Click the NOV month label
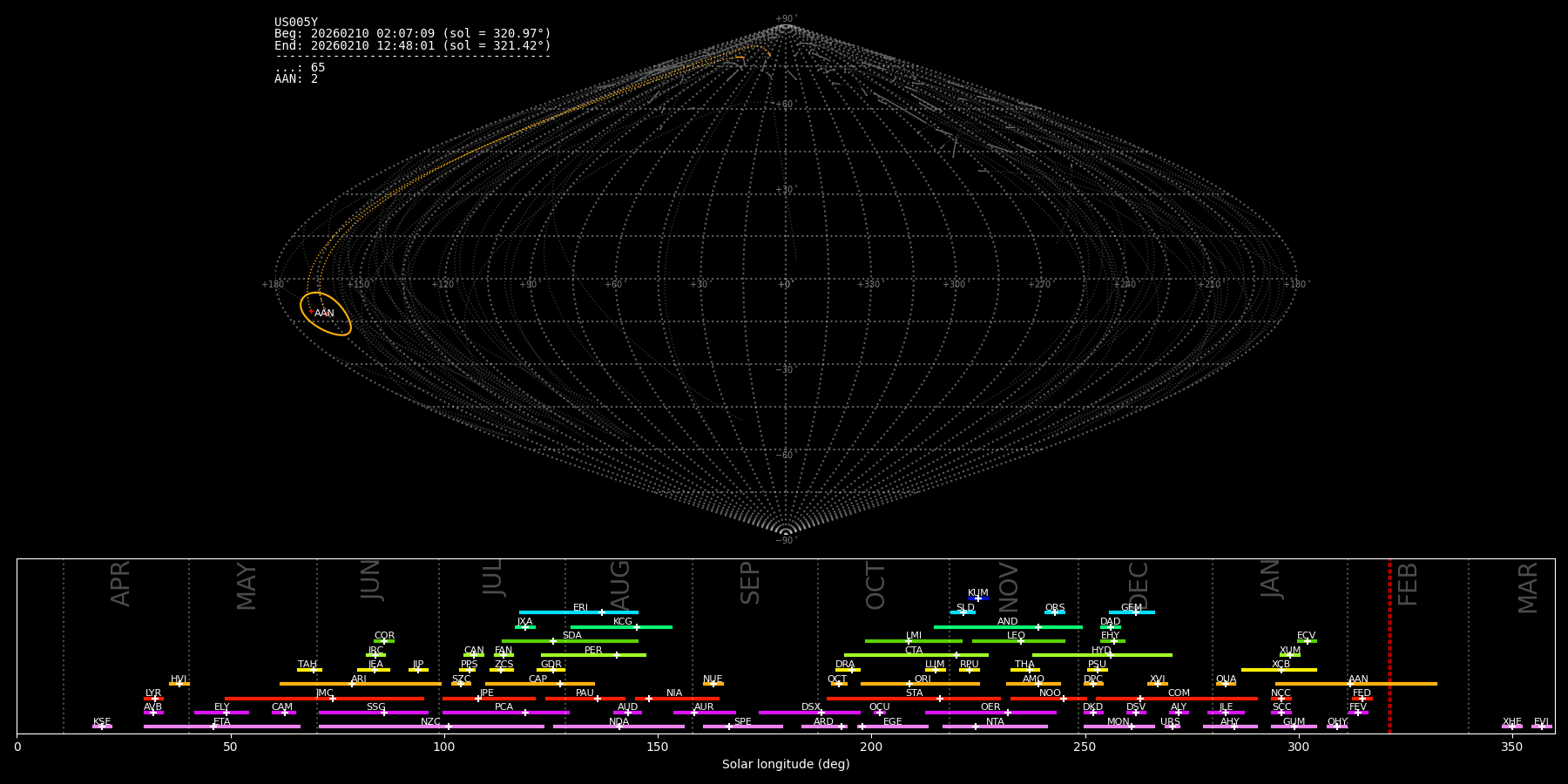This screenshot has height=784, width=1568. click(1009, 587)
